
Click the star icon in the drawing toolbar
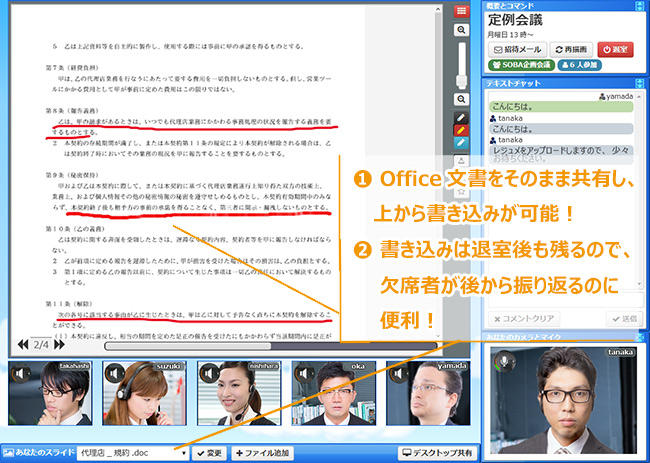(461, 192)
